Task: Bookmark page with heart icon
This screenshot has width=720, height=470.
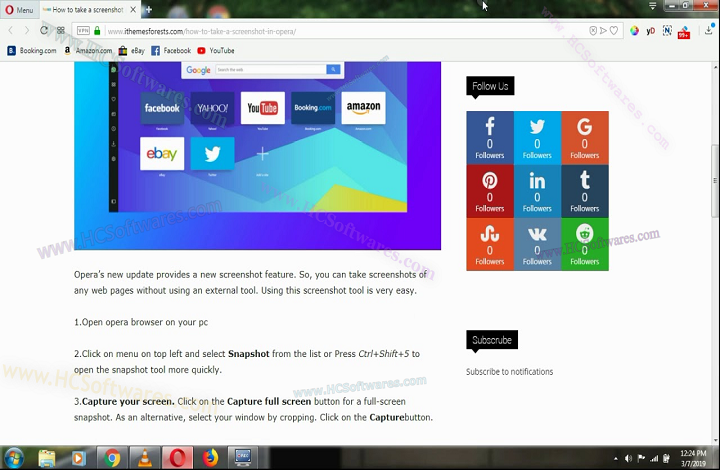Action: (x=613, y=30)
